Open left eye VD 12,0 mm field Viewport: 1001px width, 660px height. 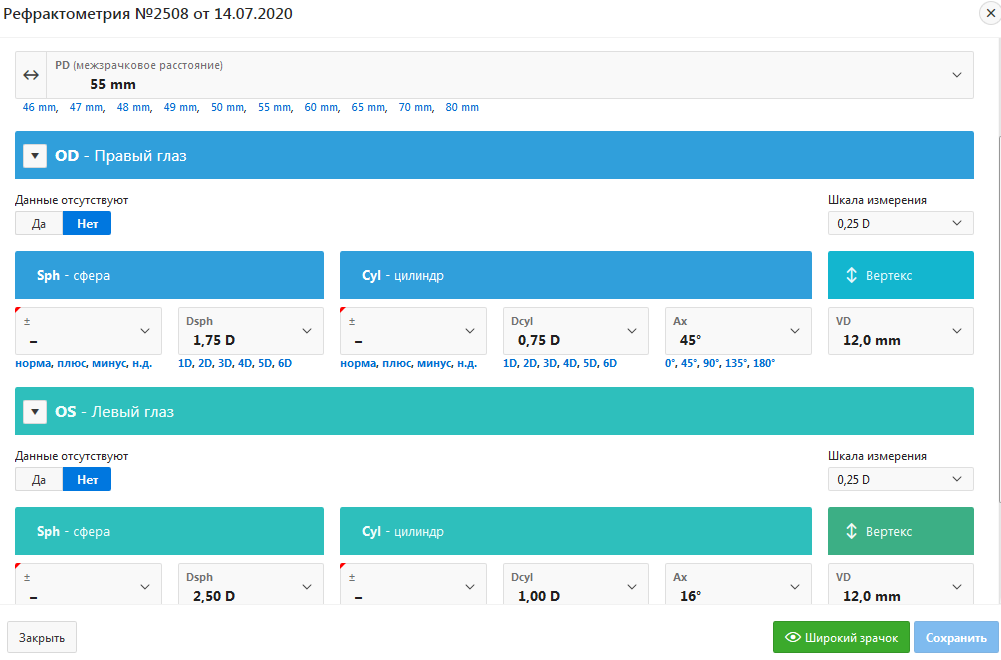(900, 586)
